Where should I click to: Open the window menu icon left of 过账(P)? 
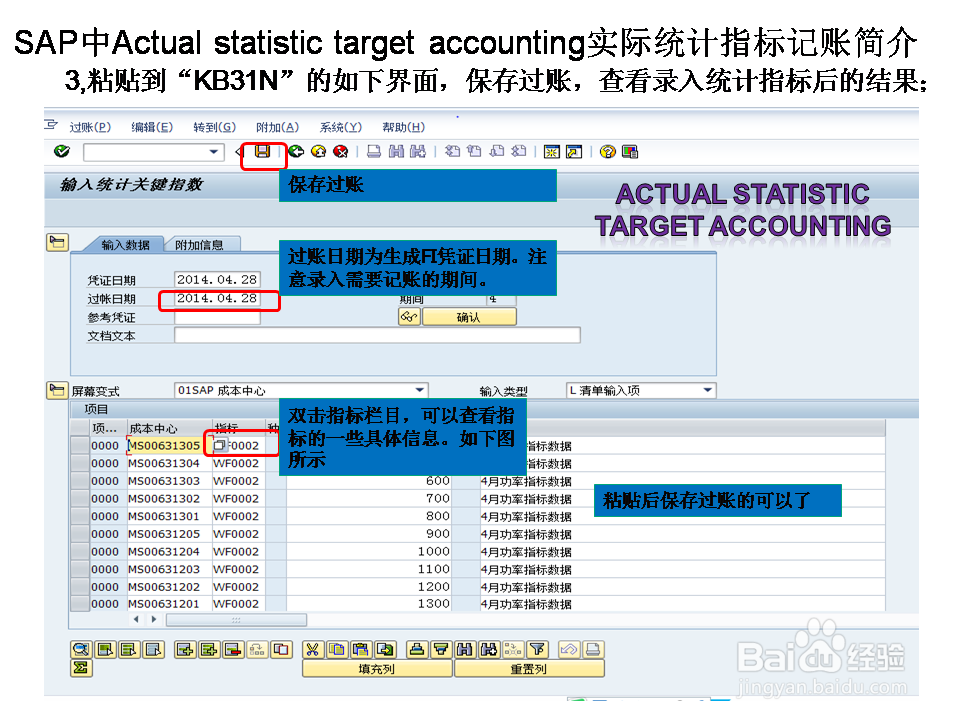[x=51, y=126]
